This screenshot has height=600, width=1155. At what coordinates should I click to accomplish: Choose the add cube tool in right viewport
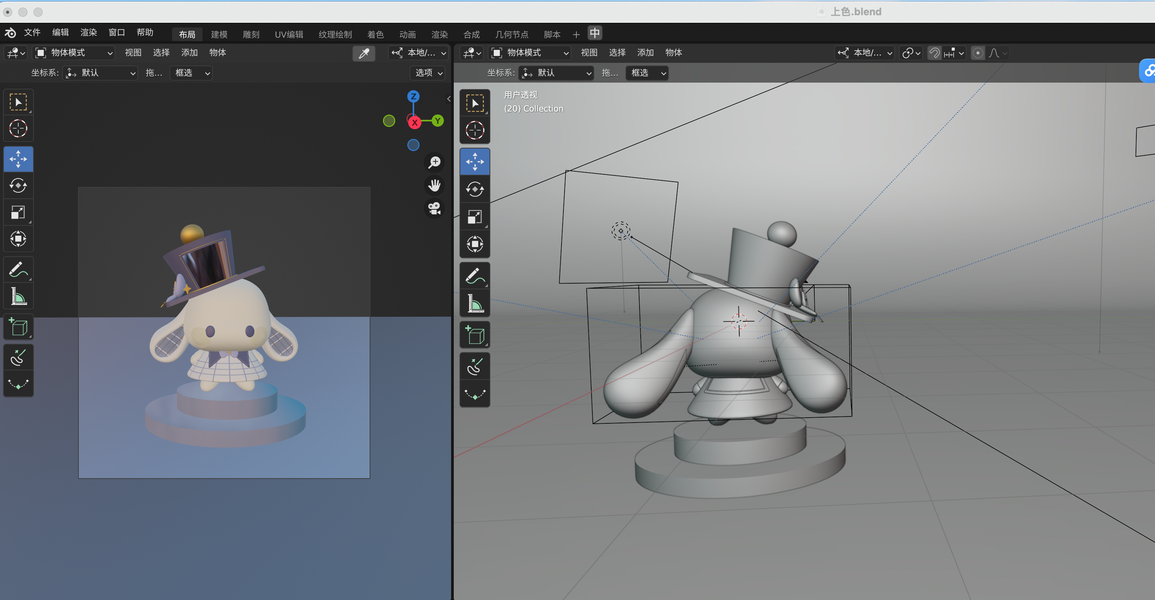coord(475,335)
